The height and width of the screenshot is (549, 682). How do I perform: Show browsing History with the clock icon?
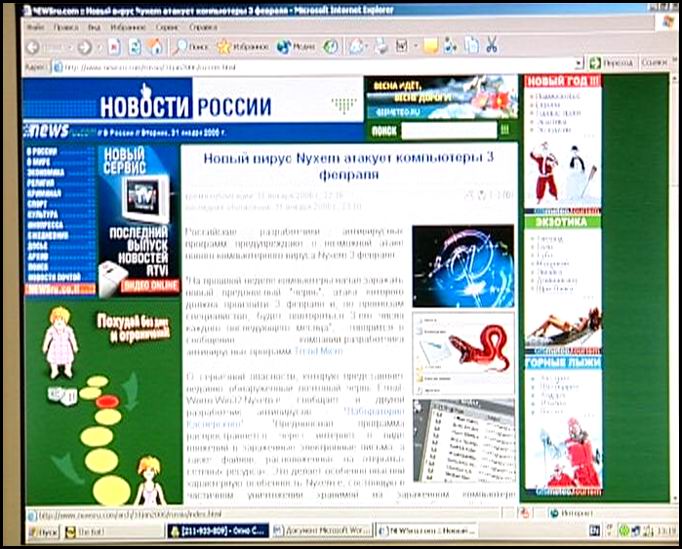click(330, 47)
